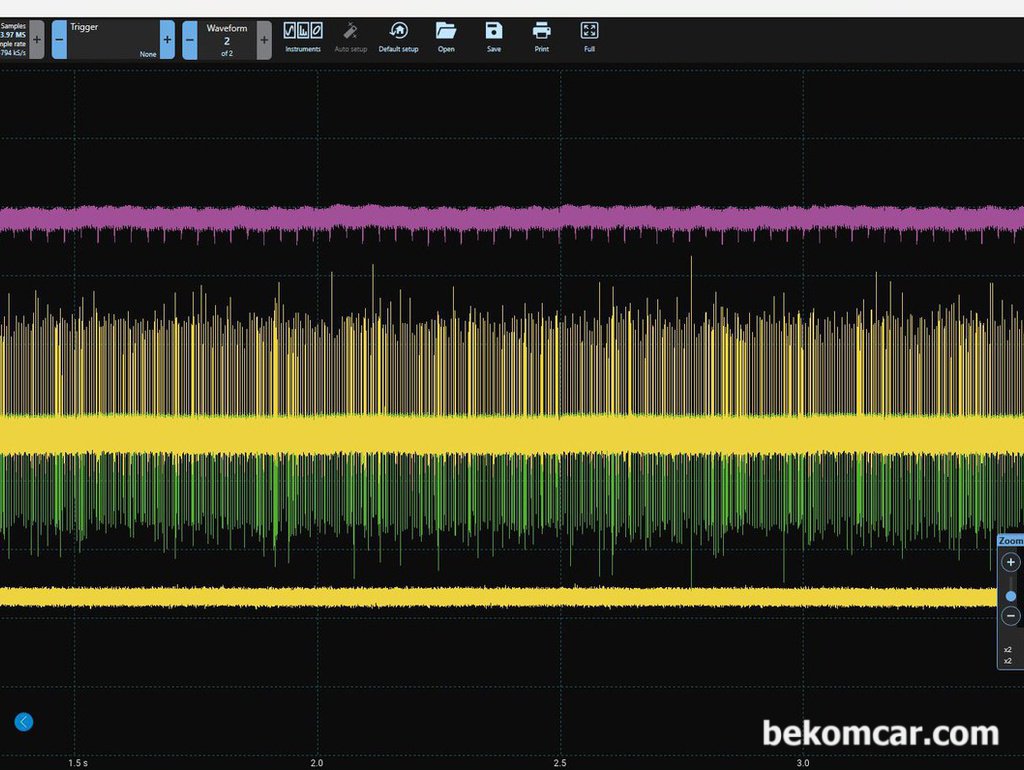Viewport: 1024px width, 770px height.
Task: Click the Zoom panel slider handle
Action: click(x=1011, y=596)
